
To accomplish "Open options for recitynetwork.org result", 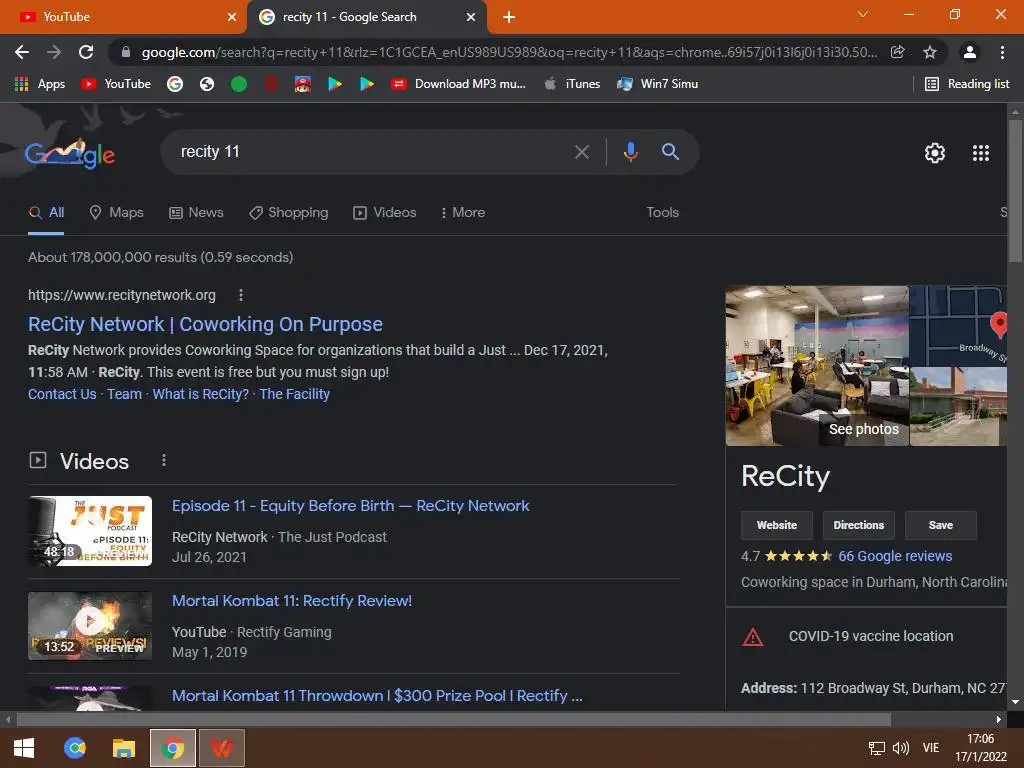I will click(241, 295).
